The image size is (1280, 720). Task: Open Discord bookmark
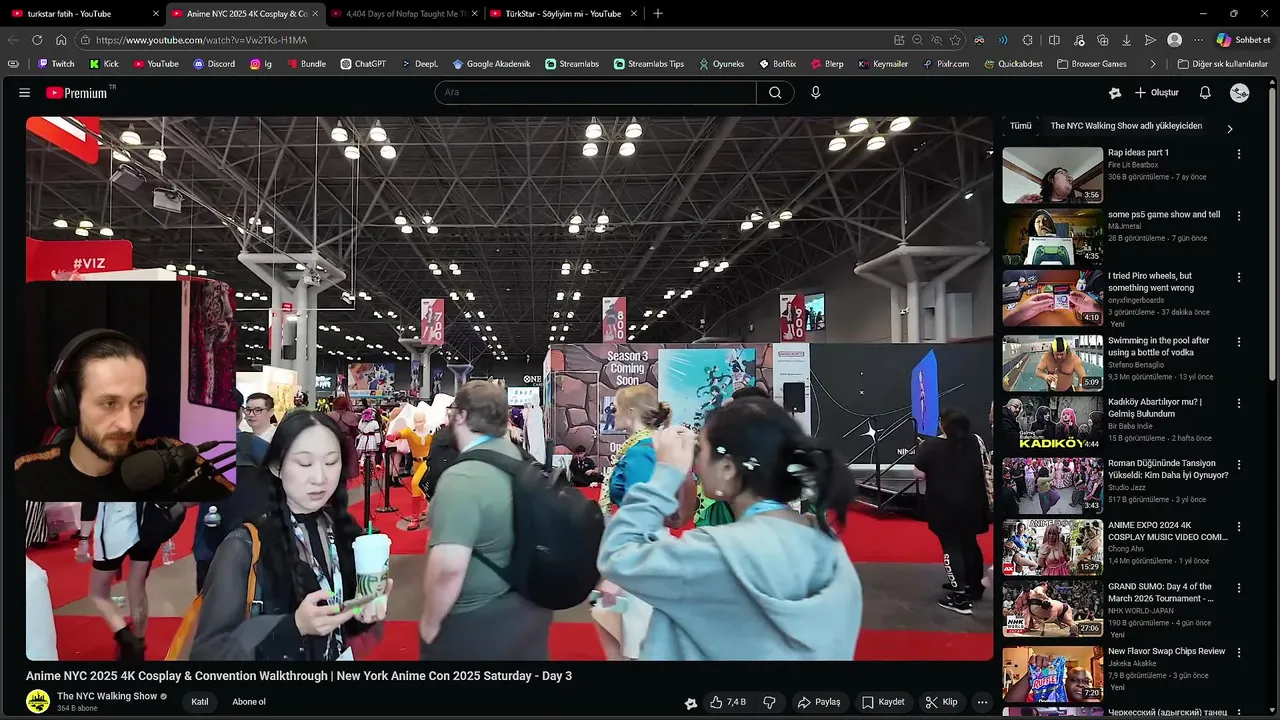point(214,64)
